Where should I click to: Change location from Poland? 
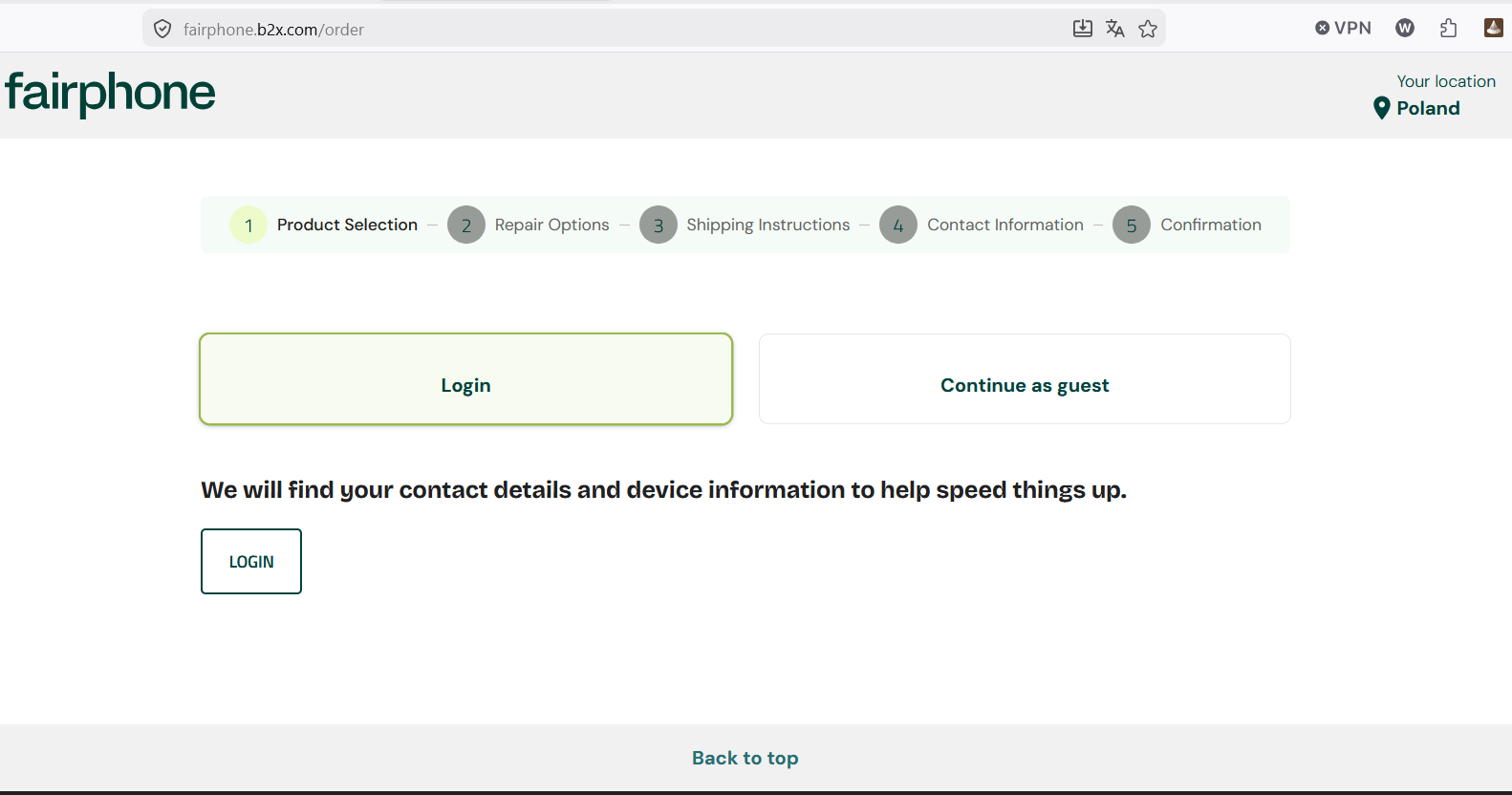pos(1428,108)
